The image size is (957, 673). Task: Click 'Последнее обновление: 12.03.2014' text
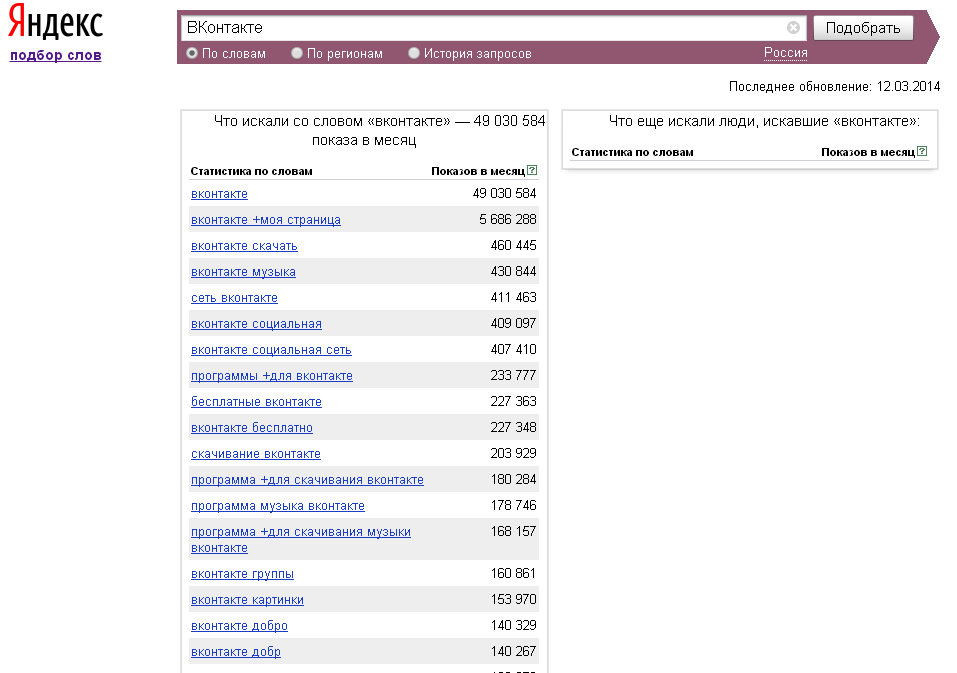(834, 87)
